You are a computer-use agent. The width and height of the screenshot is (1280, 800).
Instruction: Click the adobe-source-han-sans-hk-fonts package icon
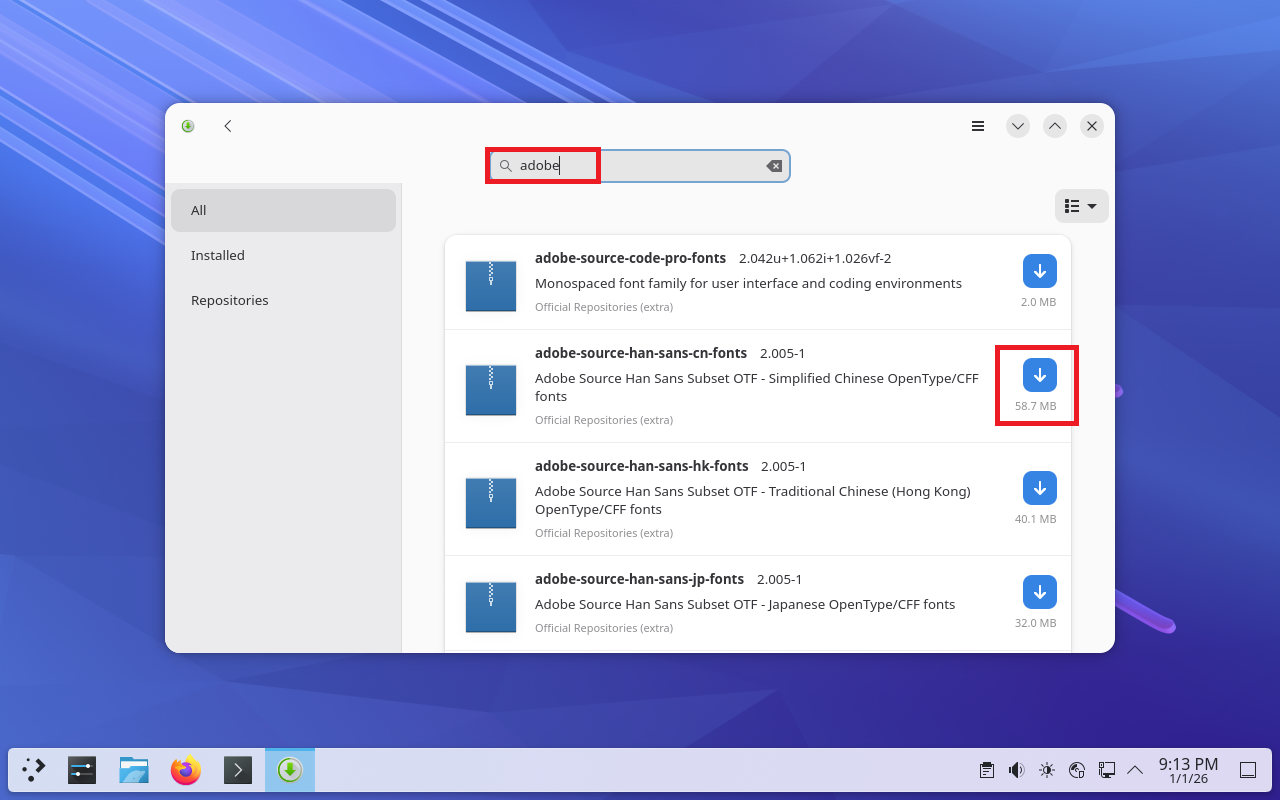pos(491,503)
